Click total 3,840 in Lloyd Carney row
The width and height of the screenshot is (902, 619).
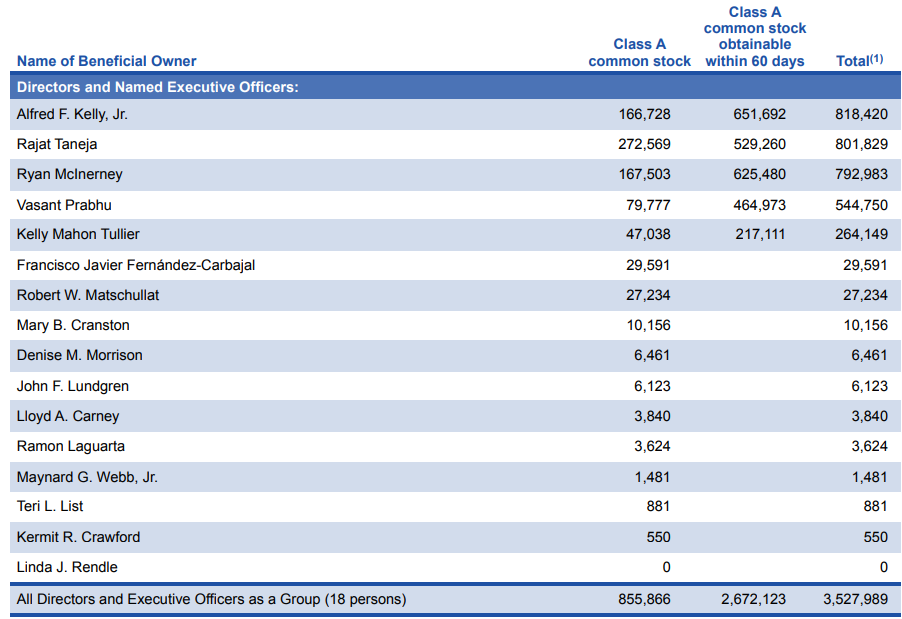tap(869, 416)
